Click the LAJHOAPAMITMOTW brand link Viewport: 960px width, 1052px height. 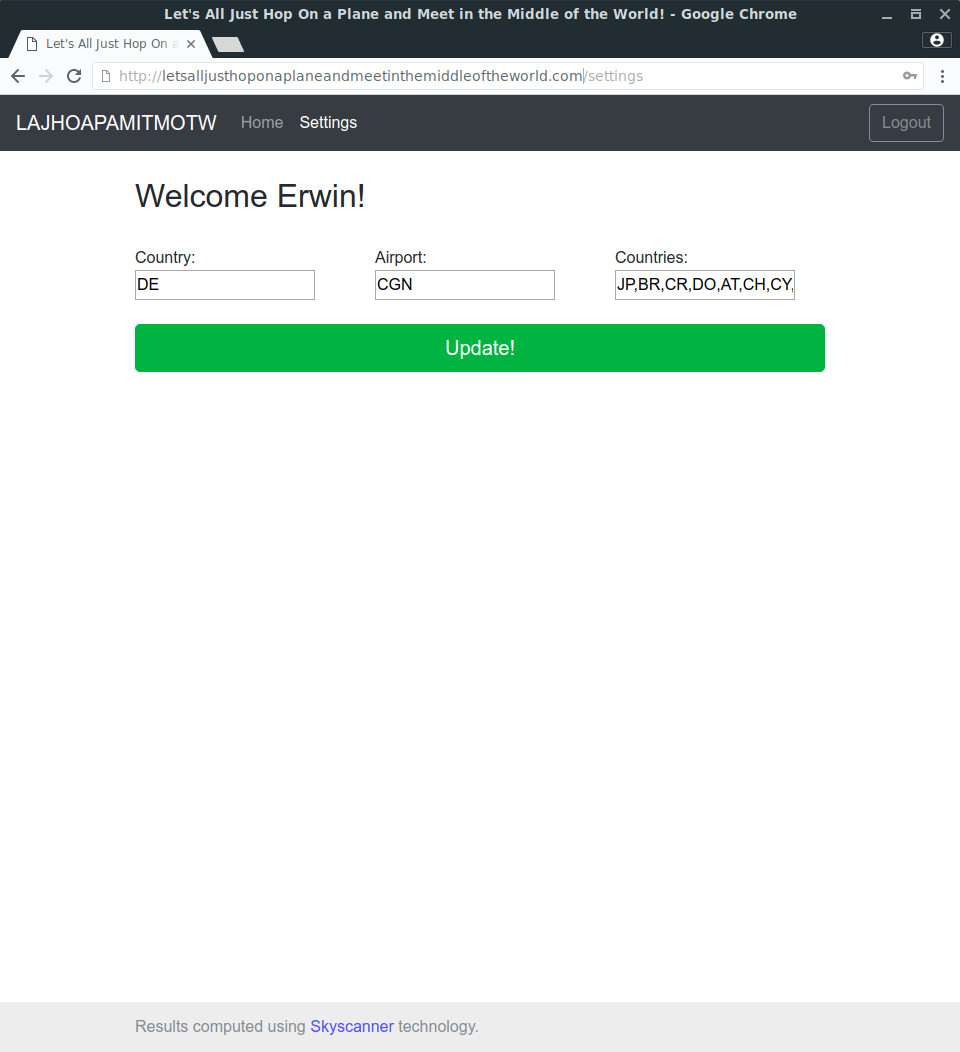(x=116, y=123)
